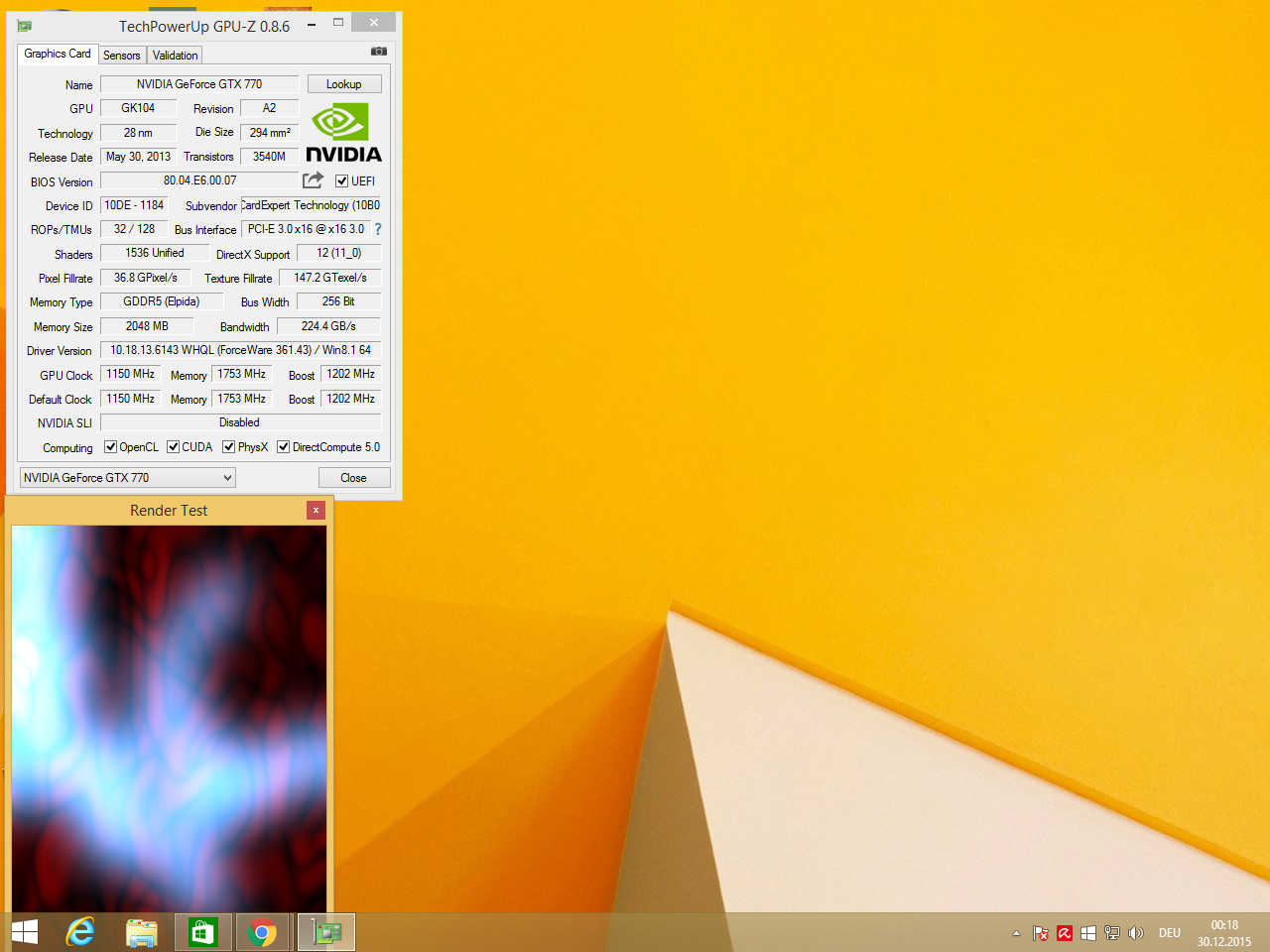This screenshot has height=952, width=1270.
Task: Open the Windows Start button
Action: 25,932
